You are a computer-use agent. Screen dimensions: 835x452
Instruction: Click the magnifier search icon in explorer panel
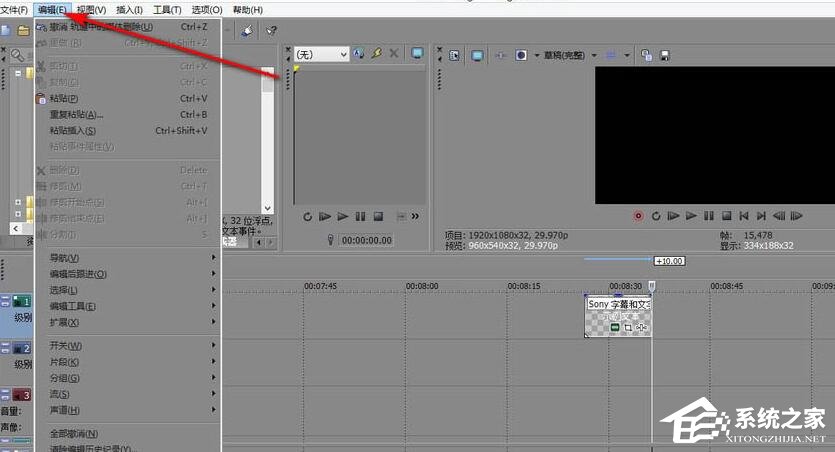pos(17,54)
